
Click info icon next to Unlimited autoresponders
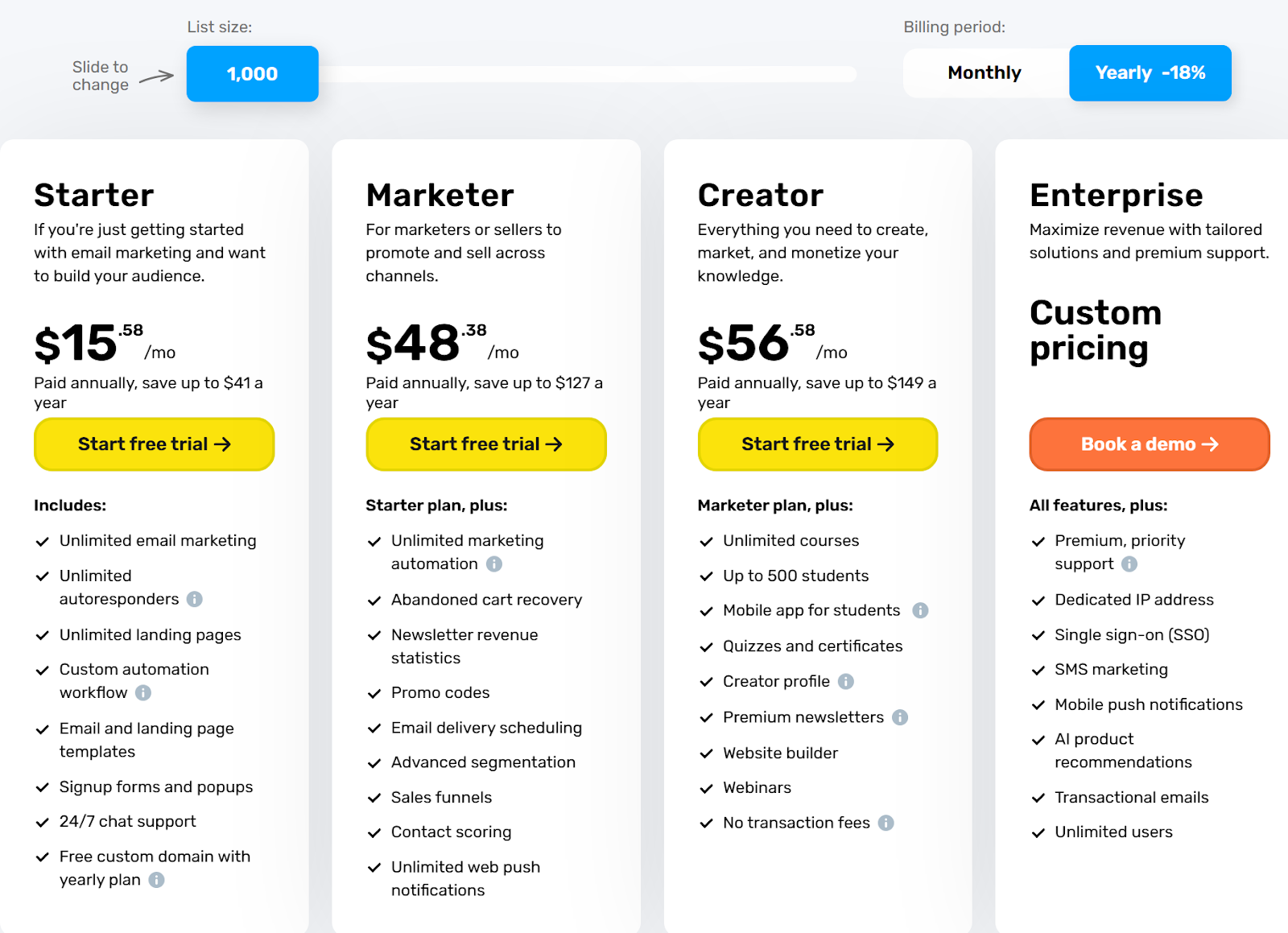tap(196, 599)
